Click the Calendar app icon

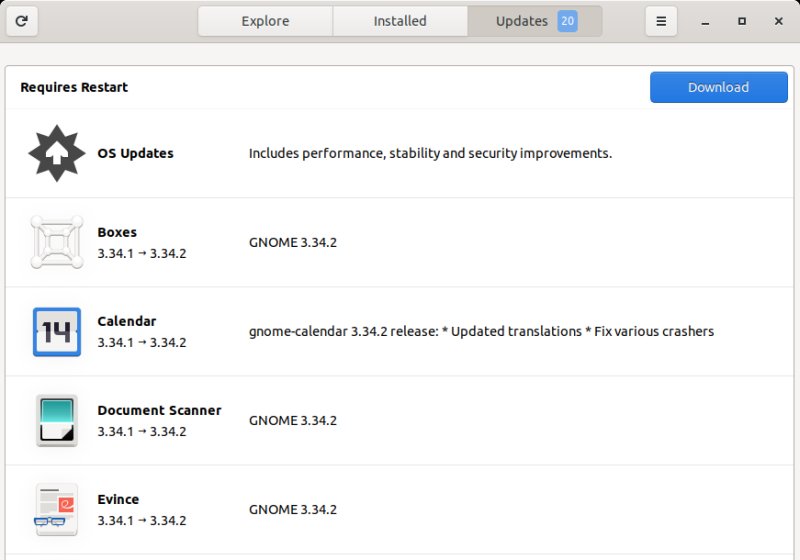pos(57,331)
